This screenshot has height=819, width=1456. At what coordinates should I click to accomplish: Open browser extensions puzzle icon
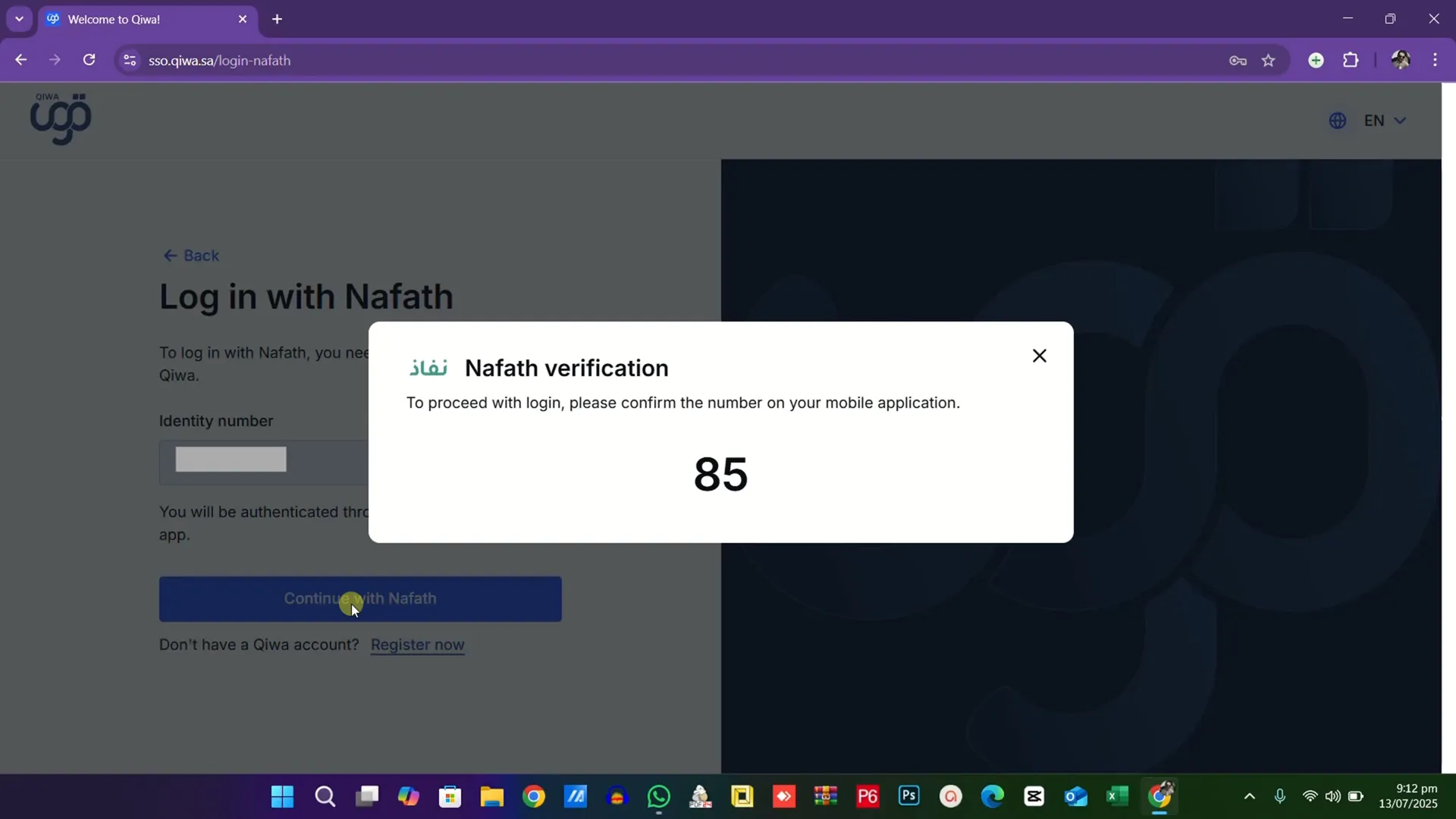(x=1351, y=60)
